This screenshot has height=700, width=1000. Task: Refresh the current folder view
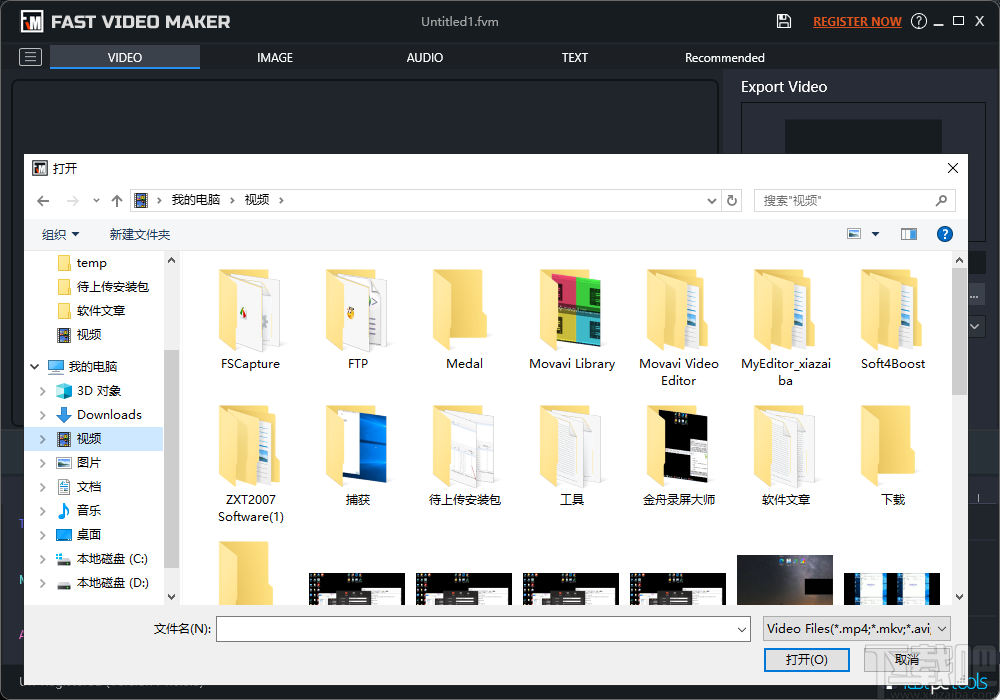click(731, 200)
